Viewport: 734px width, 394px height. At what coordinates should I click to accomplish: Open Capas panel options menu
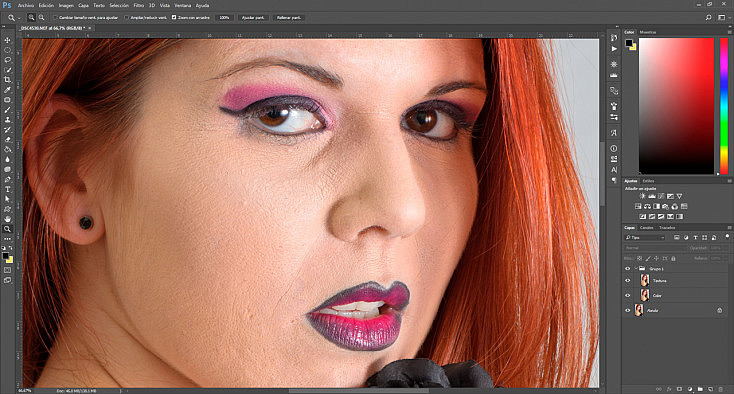[x=729, y=228]
